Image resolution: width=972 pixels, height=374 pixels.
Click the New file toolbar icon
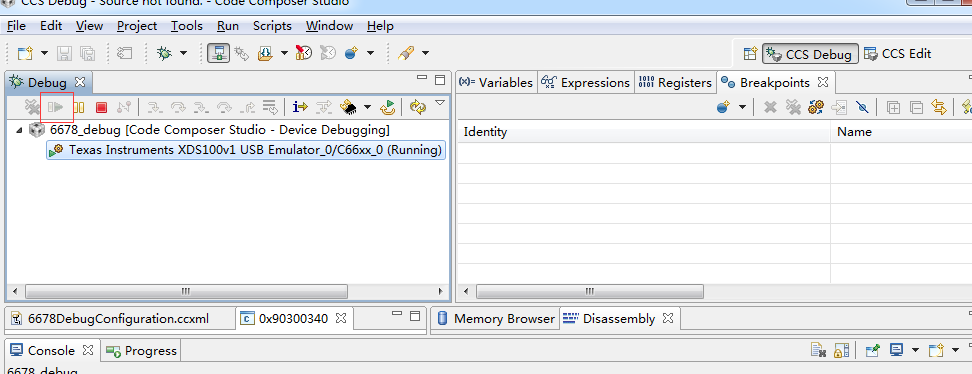(25, 53)
